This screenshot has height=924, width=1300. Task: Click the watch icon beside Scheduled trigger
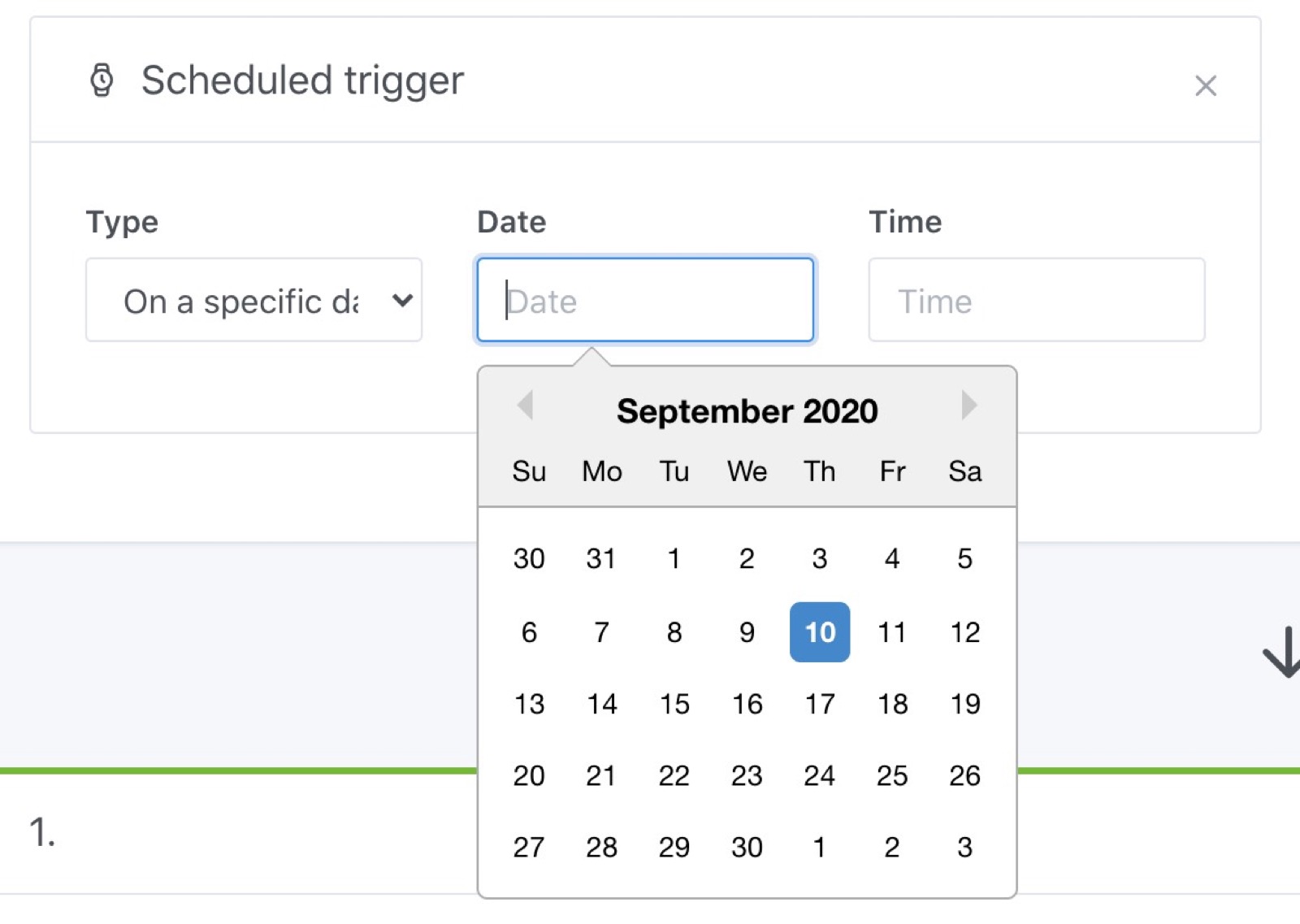pyautogui.click(x=102, y=80)
